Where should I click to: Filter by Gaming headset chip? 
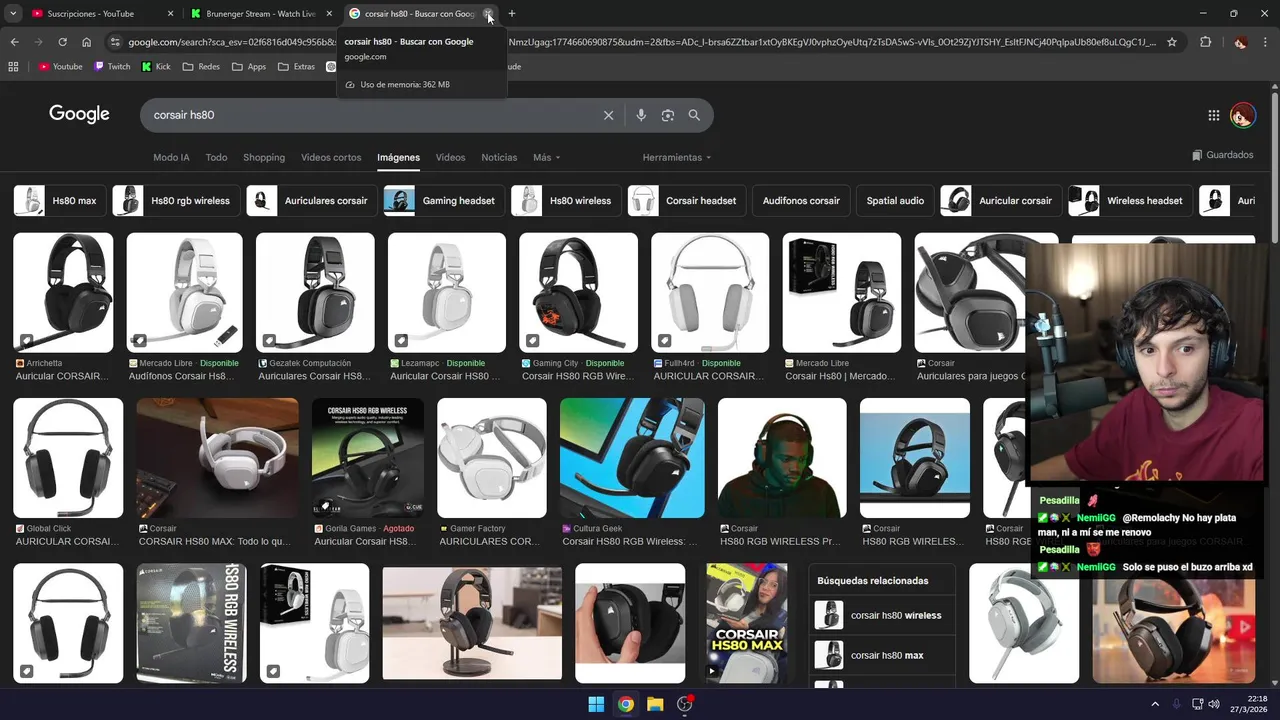click(443, 201)
